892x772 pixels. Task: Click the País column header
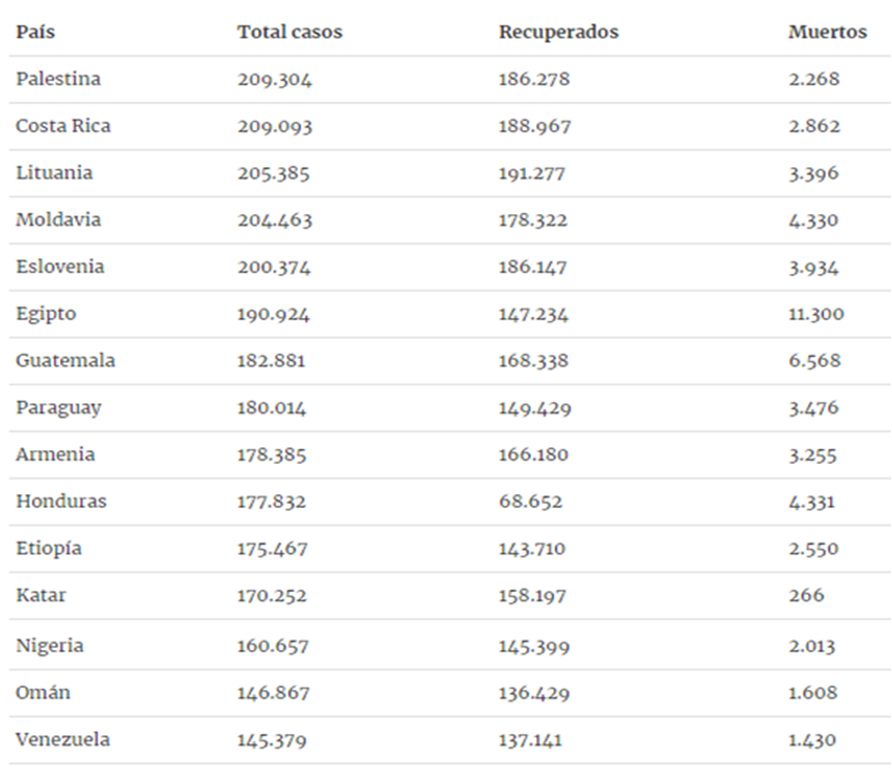35,32
